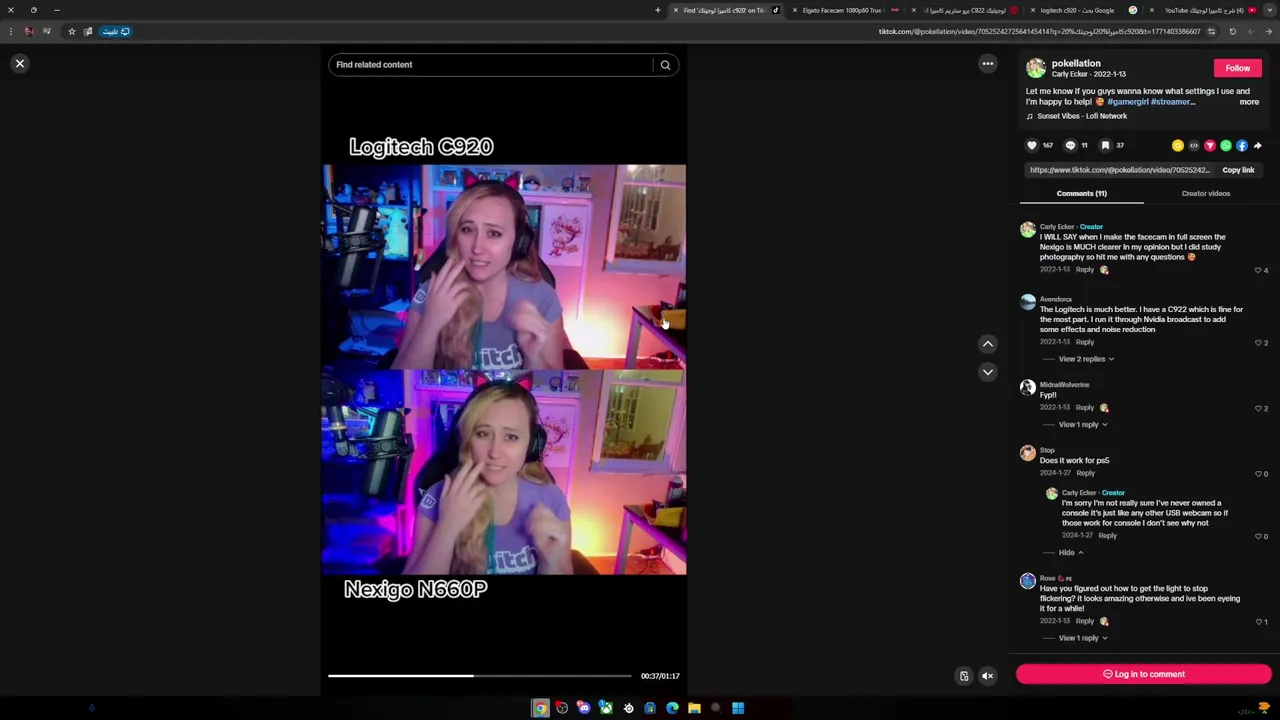1280x720 pixels.
Task: Open the site info icon in address bar
Action: tap(1211, 32)
